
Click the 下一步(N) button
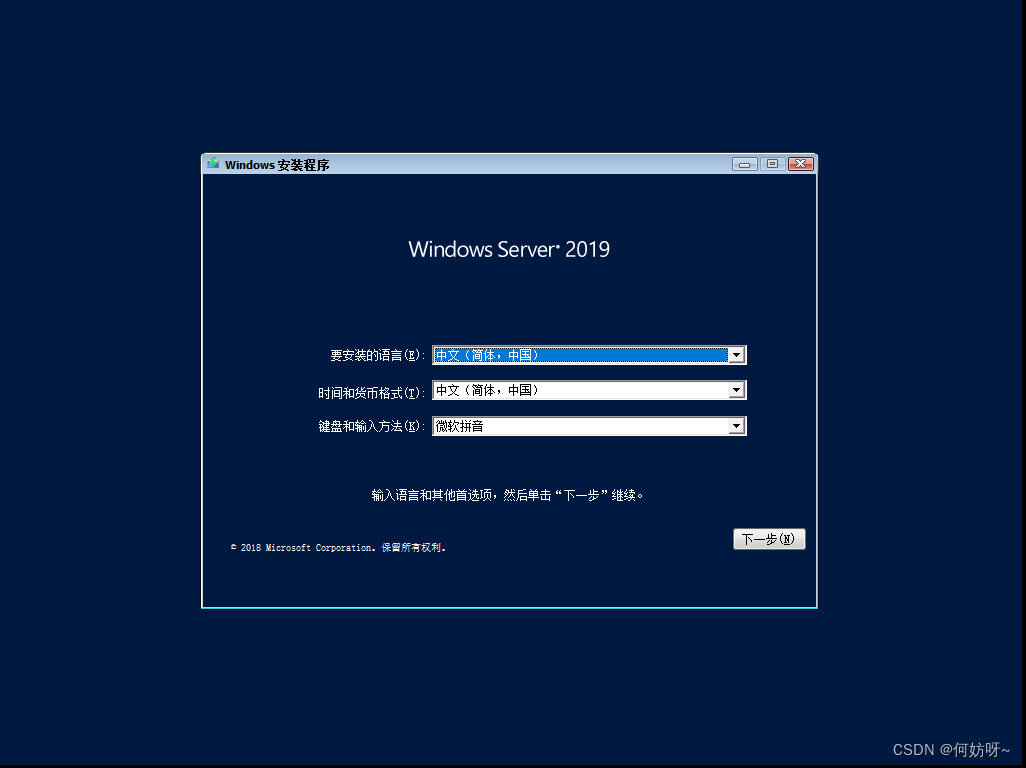pos(769,539)
